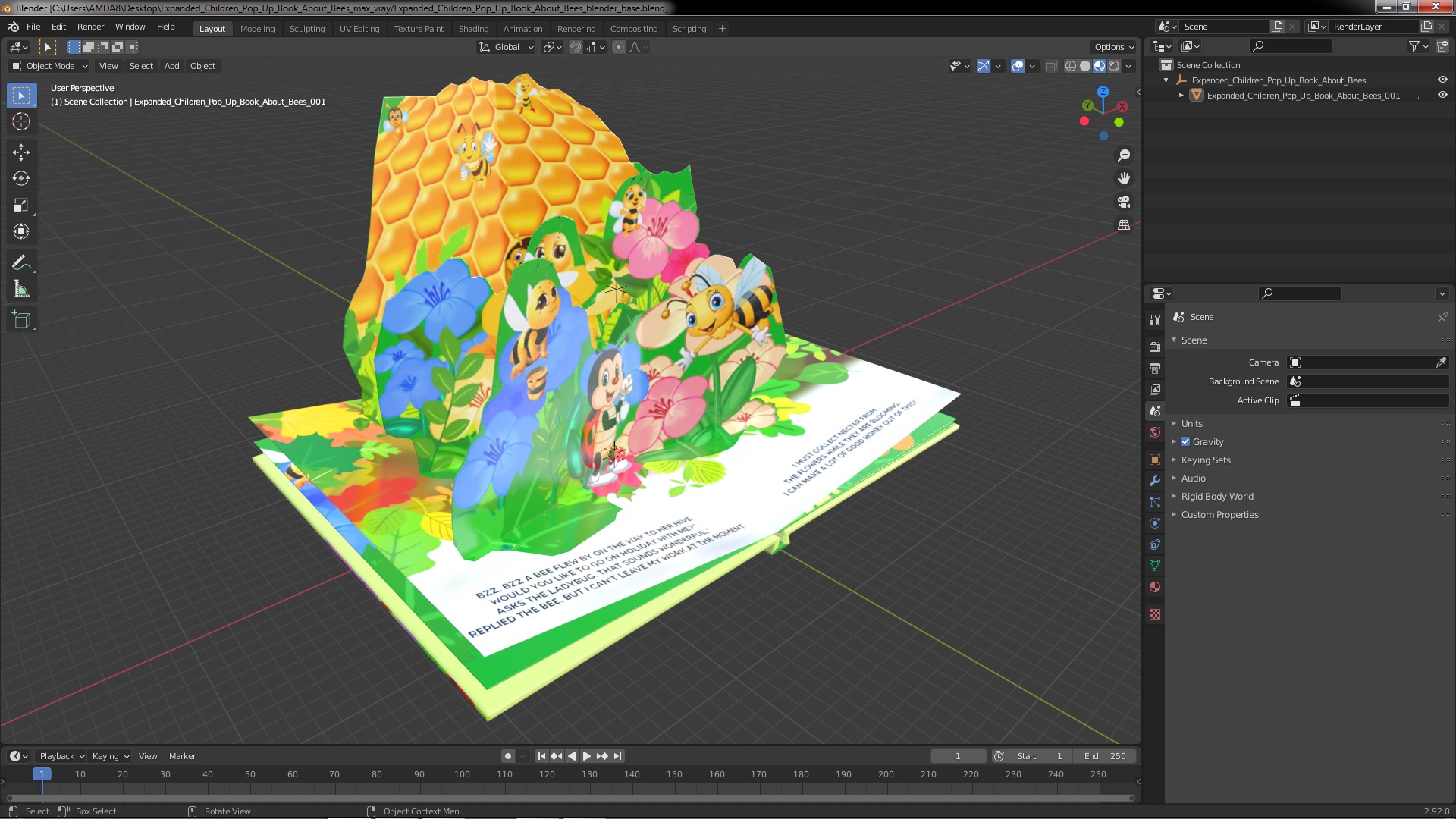1456x819 pixels.
Task: Open the Physics properties tab
Action: [x=1155, y=523]
